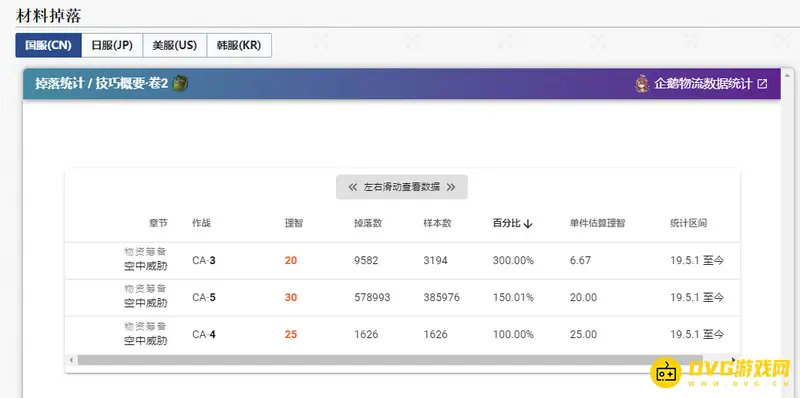800x398 pixels.
Task: Click the left double-chevron in scroll hint
Action: click(x=353, y=187)
